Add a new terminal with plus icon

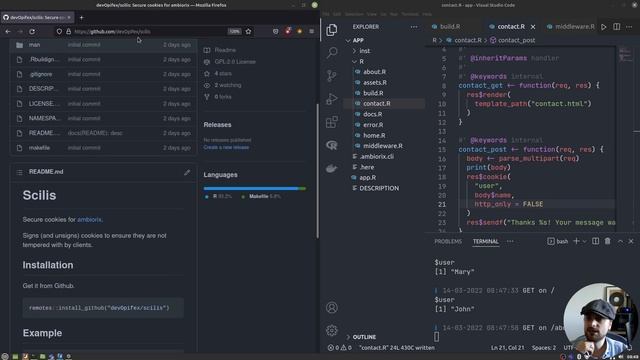(576, 241)
